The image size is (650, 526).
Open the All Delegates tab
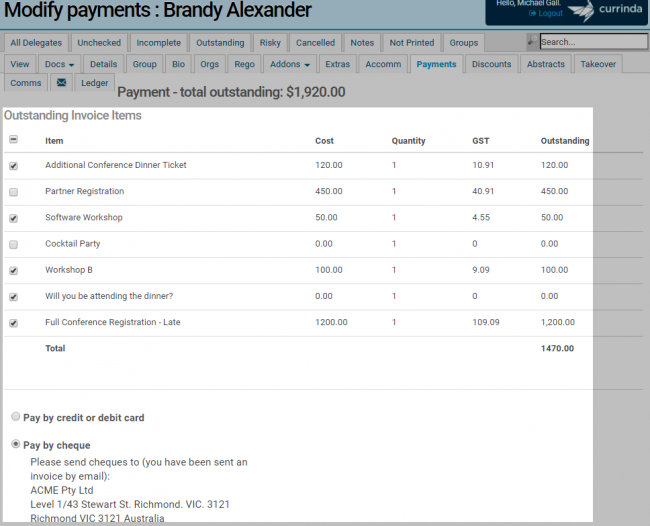(x=36, y=43)
